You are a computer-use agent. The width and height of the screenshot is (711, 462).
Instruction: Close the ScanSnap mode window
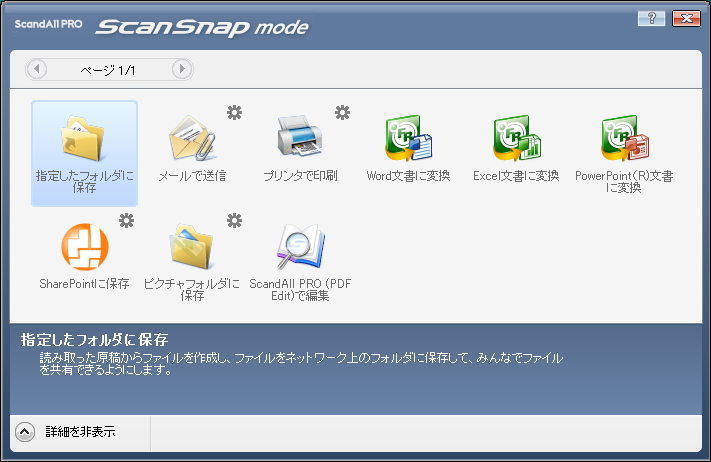685,18
